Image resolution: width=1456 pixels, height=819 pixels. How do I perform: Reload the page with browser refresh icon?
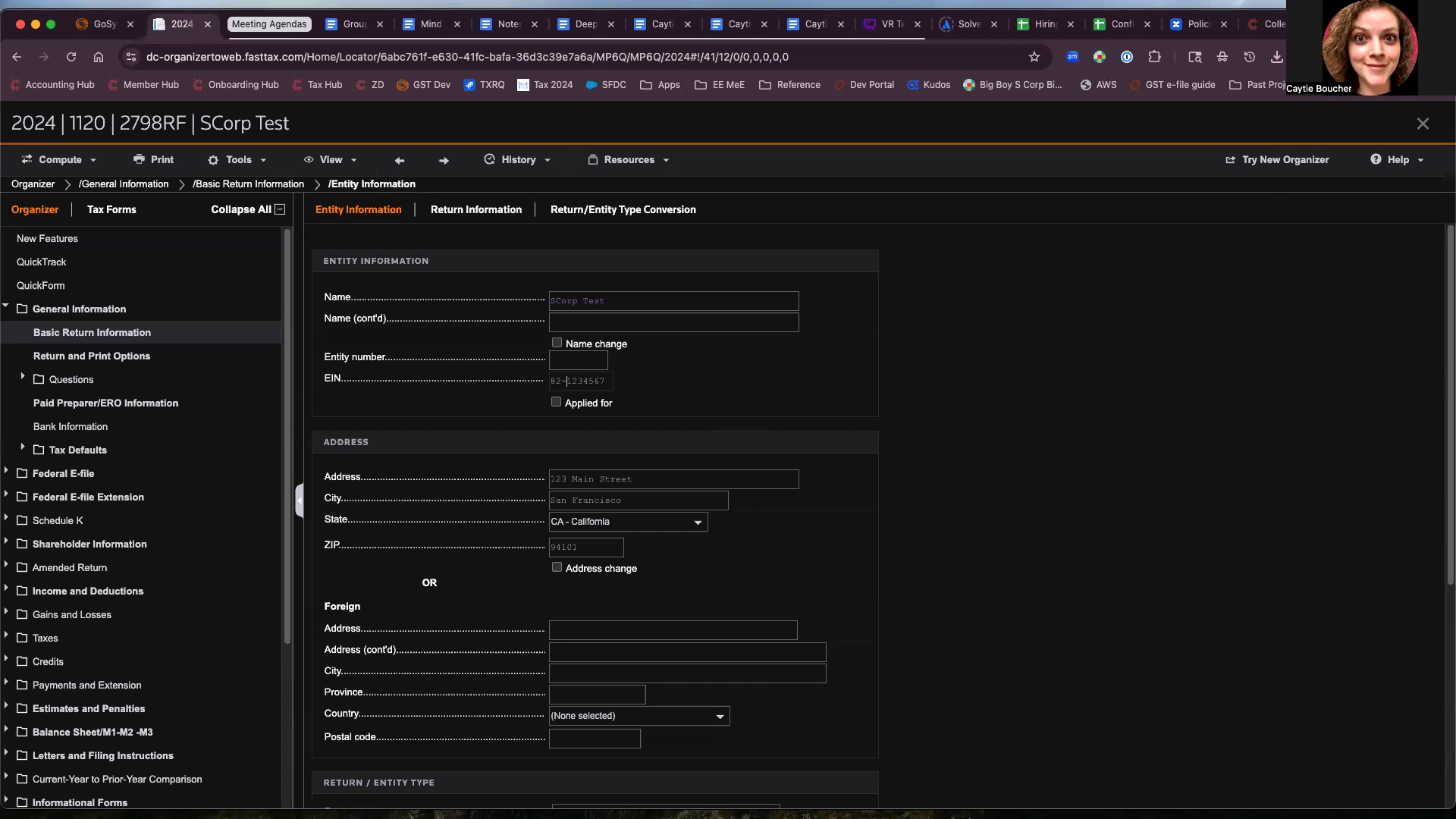71,57
